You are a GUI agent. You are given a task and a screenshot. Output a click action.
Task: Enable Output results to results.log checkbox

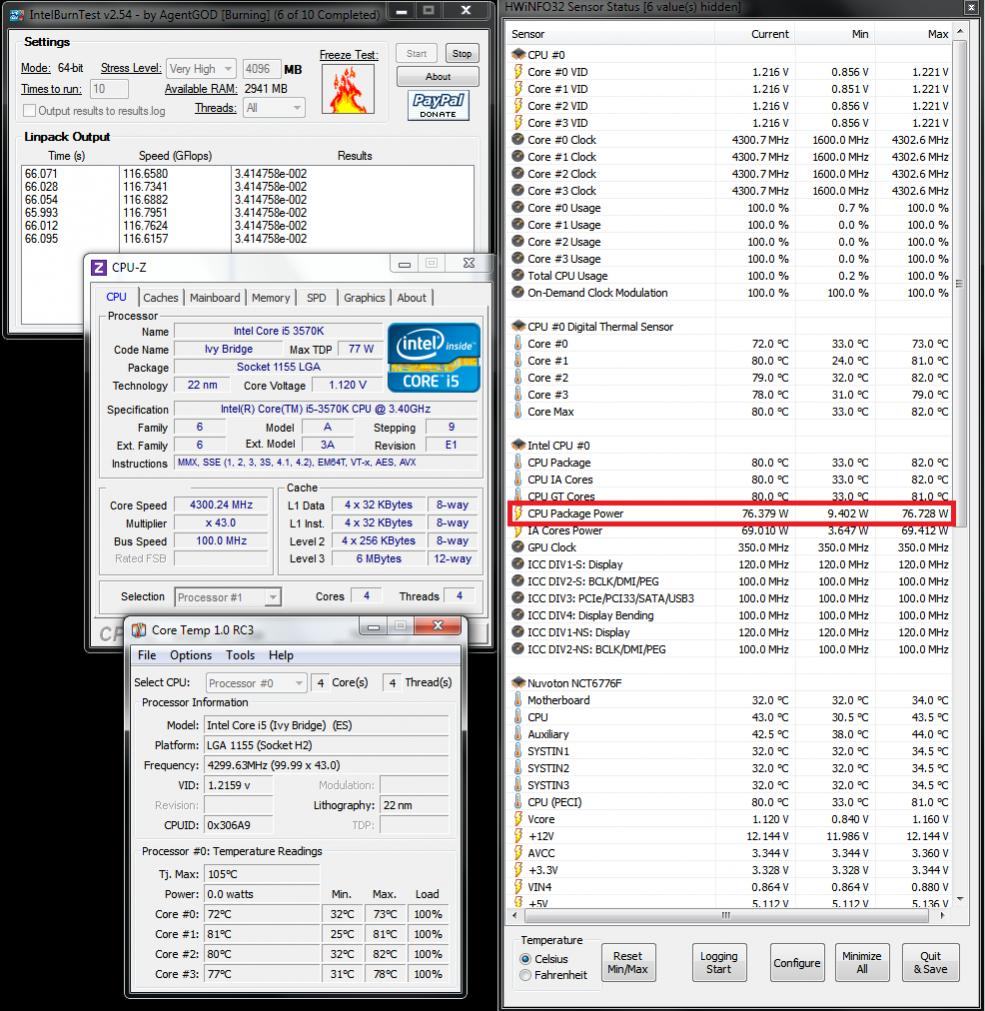pyautogui.click(x=29, y=110)
